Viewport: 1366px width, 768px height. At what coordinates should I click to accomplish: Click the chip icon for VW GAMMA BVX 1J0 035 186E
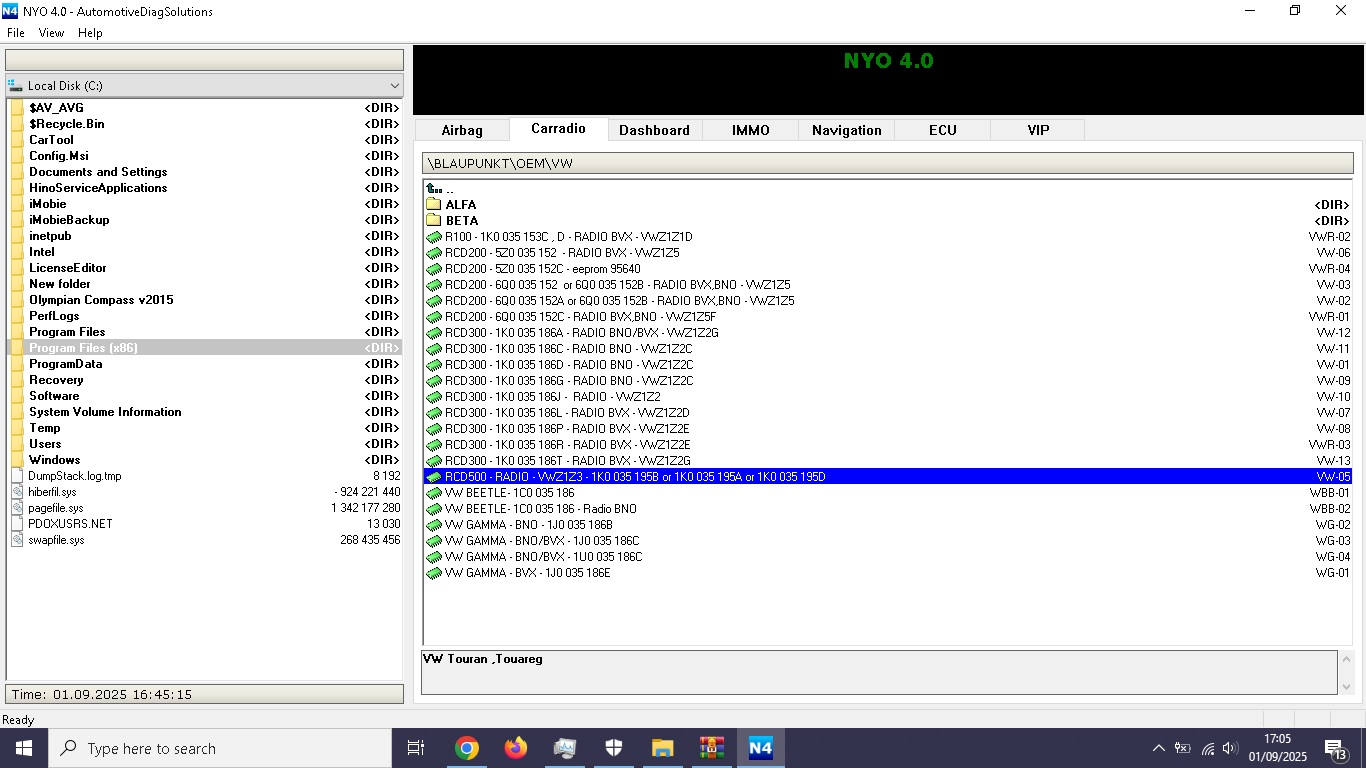coord(433,573)
